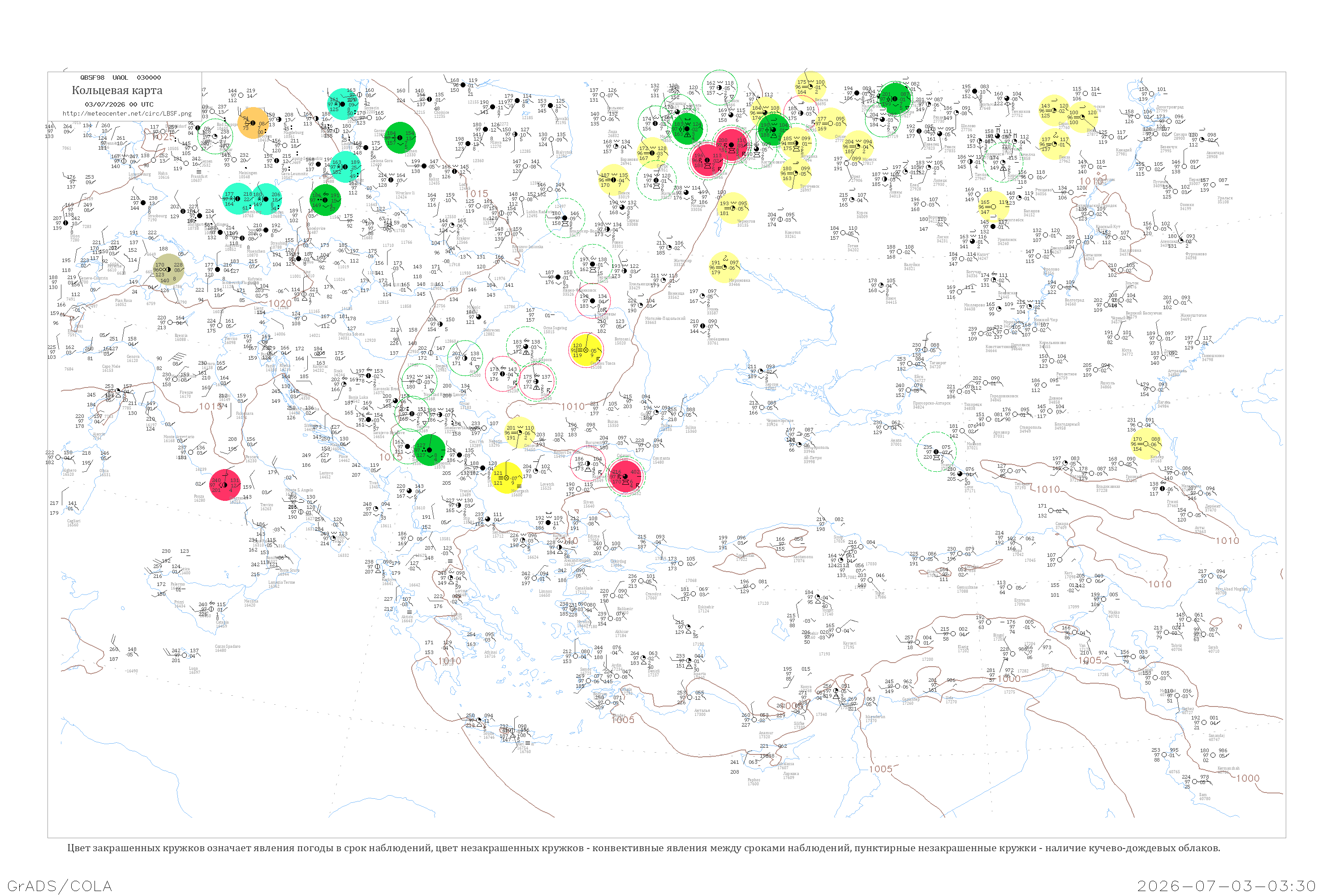Click the 'Frankfurt' station label
Viewport: 1344px width, 896px height.
pos(198,177)
